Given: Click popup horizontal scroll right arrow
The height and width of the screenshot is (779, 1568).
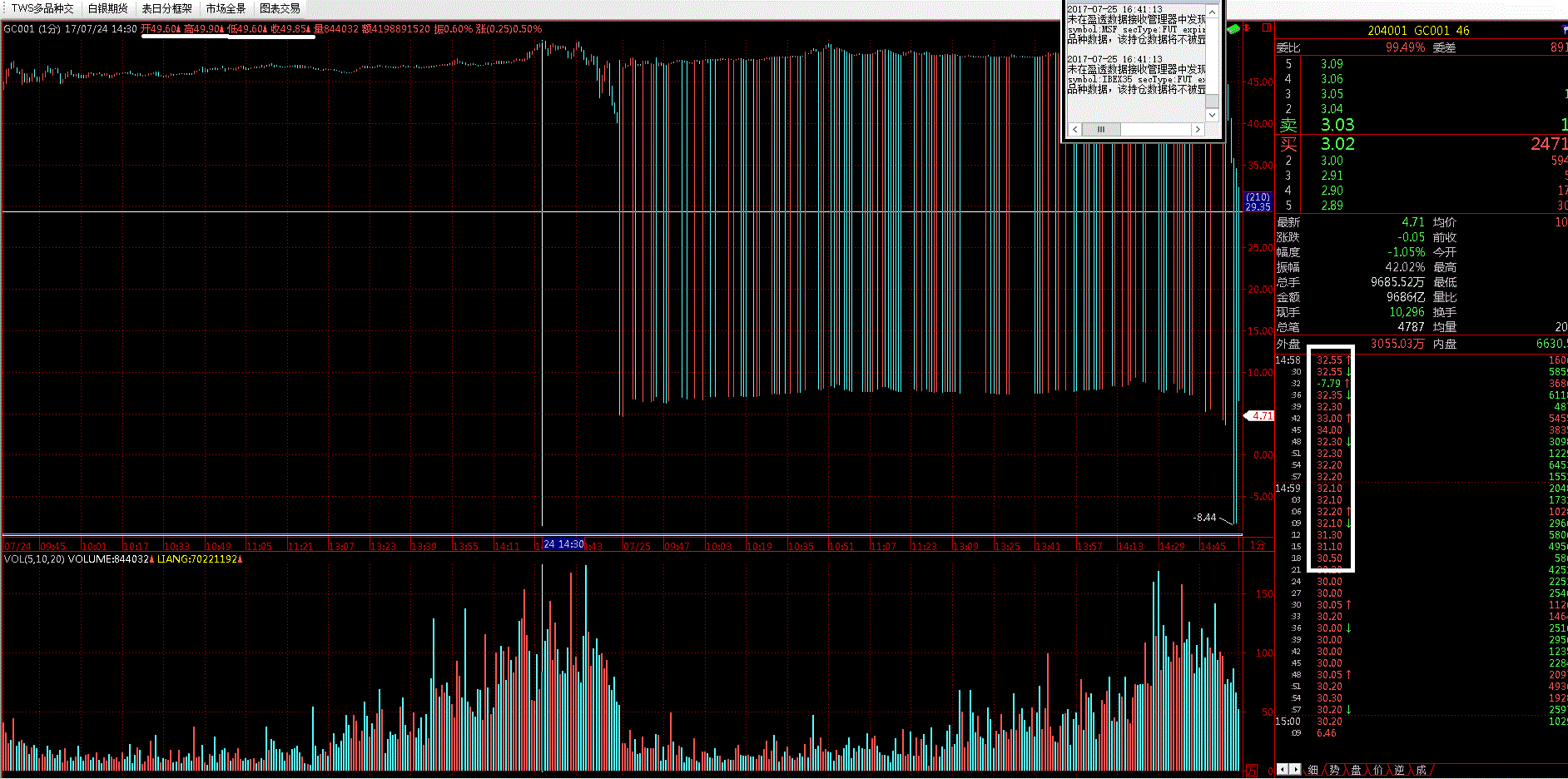Looking at the screenshot, I should click(1198, 130).
